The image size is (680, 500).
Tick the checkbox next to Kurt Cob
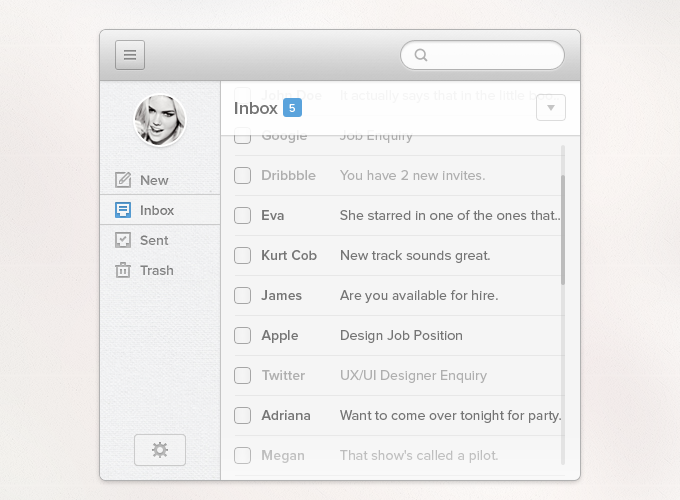tap(242, 255)
